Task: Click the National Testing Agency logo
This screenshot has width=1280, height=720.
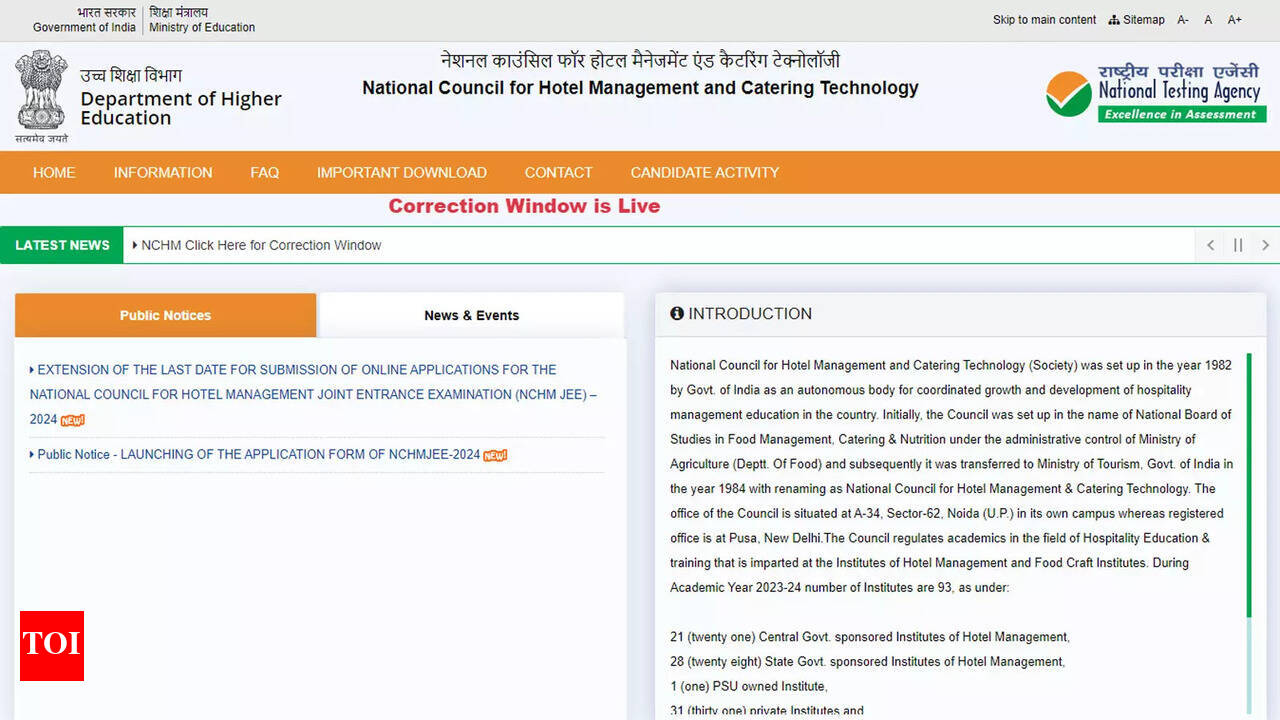Action: pos(1155,94)
